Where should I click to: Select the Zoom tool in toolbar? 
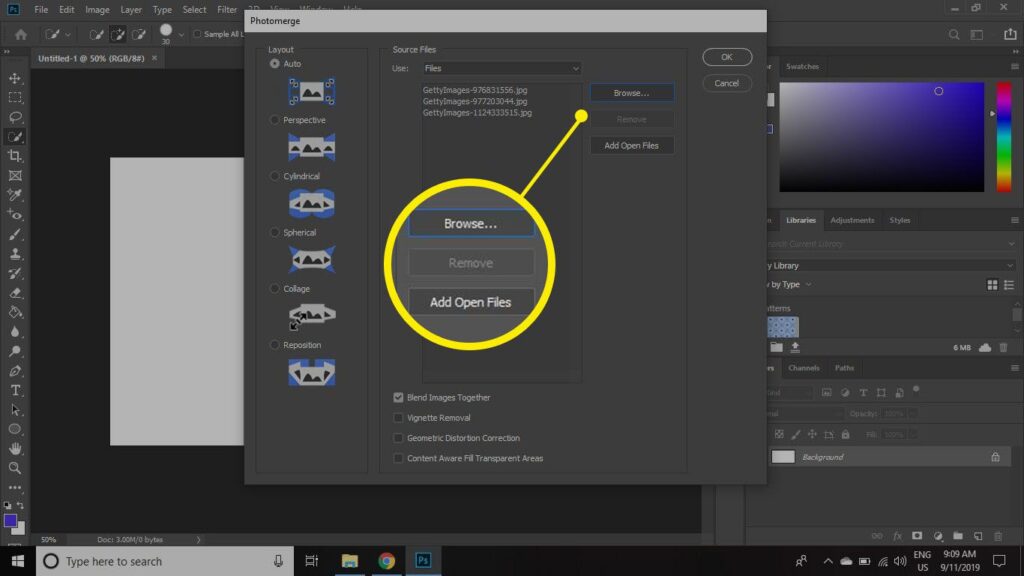(x=15, y=468)
